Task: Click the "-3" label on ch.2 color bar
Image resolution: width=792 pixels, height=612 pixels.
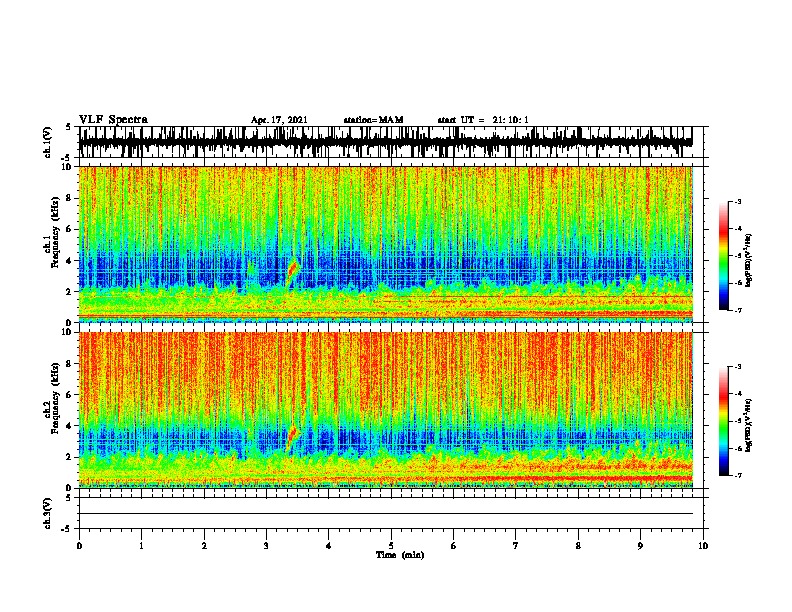Action: [737, 367]
